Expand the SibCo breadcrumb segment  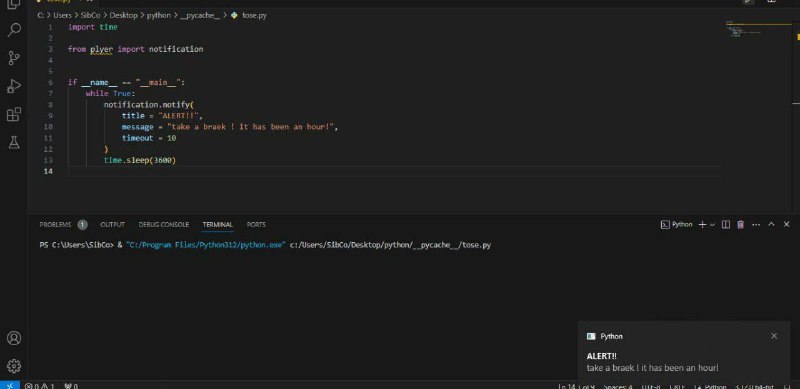click(x=91, y=15)
